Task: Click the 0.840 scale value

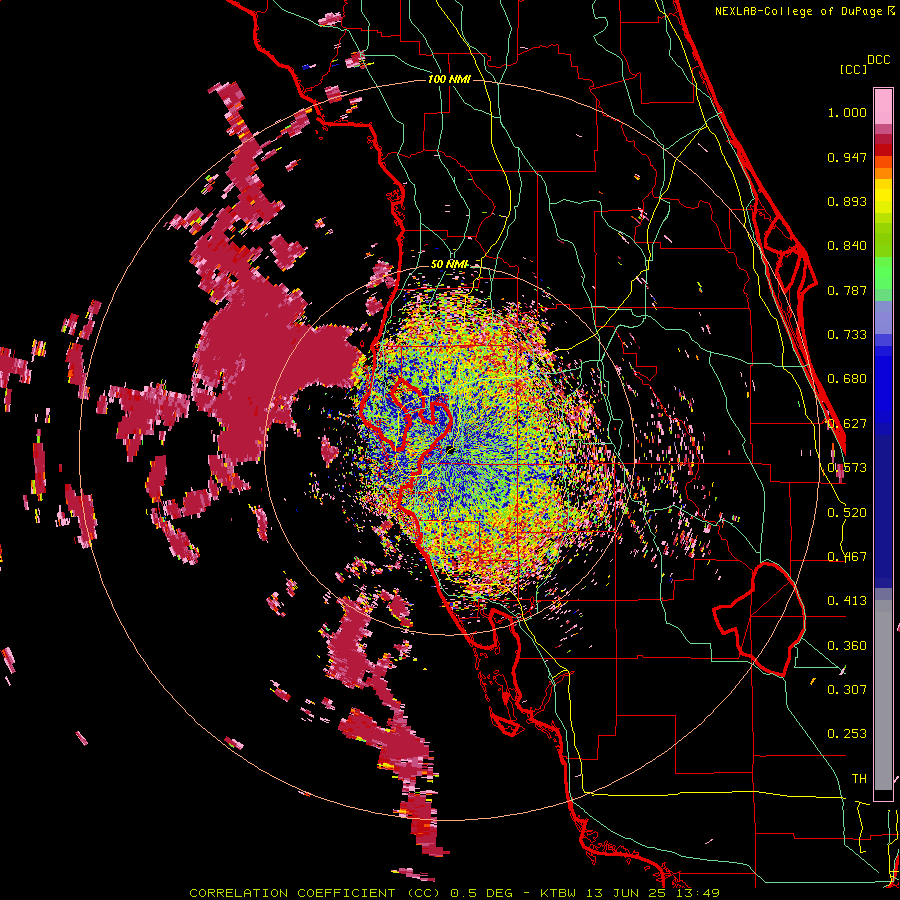Action: coord(847,246)
